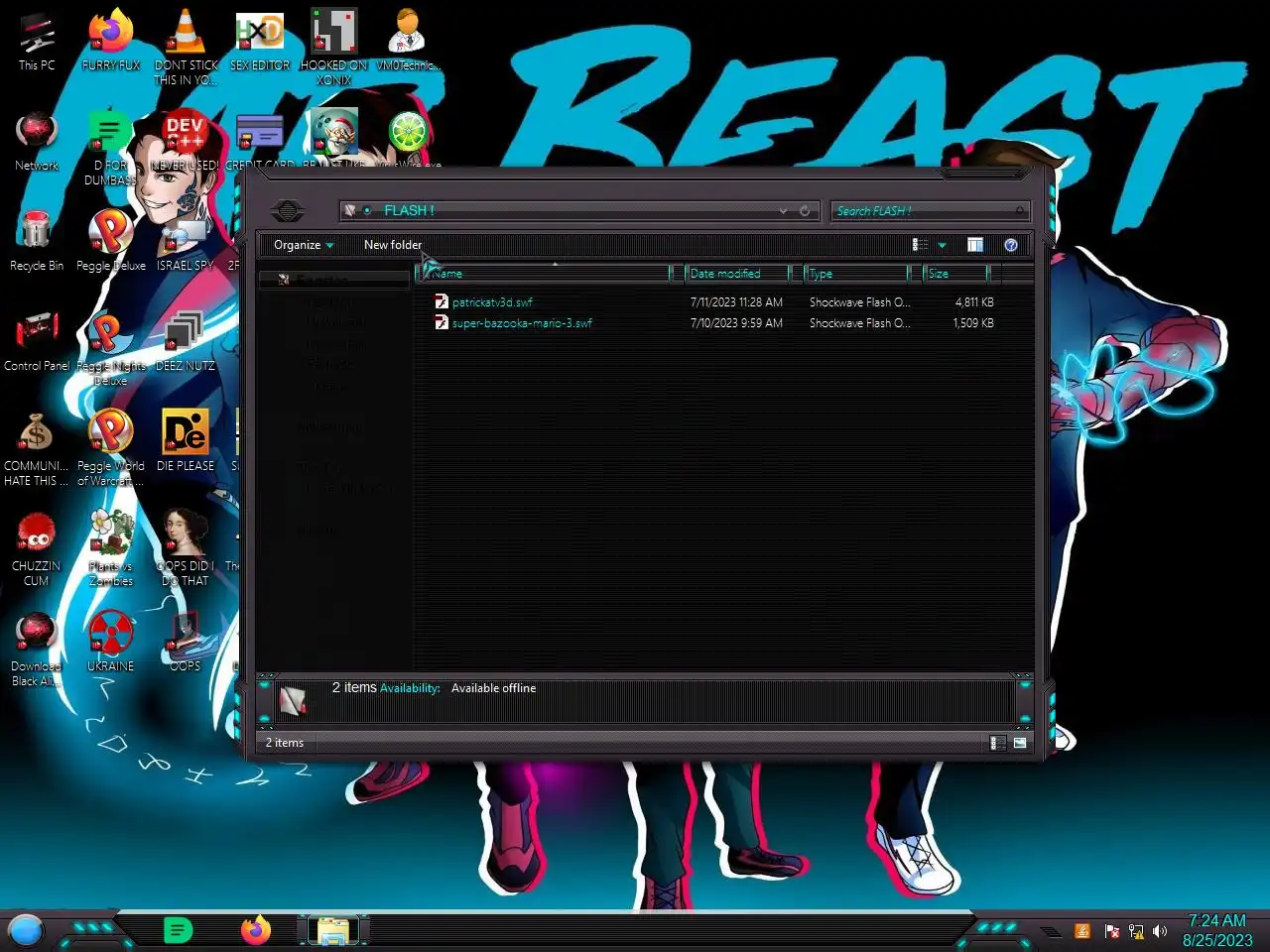Open VM0Technic doctor icon shortcut
Image resolution: width=1270 pixels, height=952 pixels.
408,40
